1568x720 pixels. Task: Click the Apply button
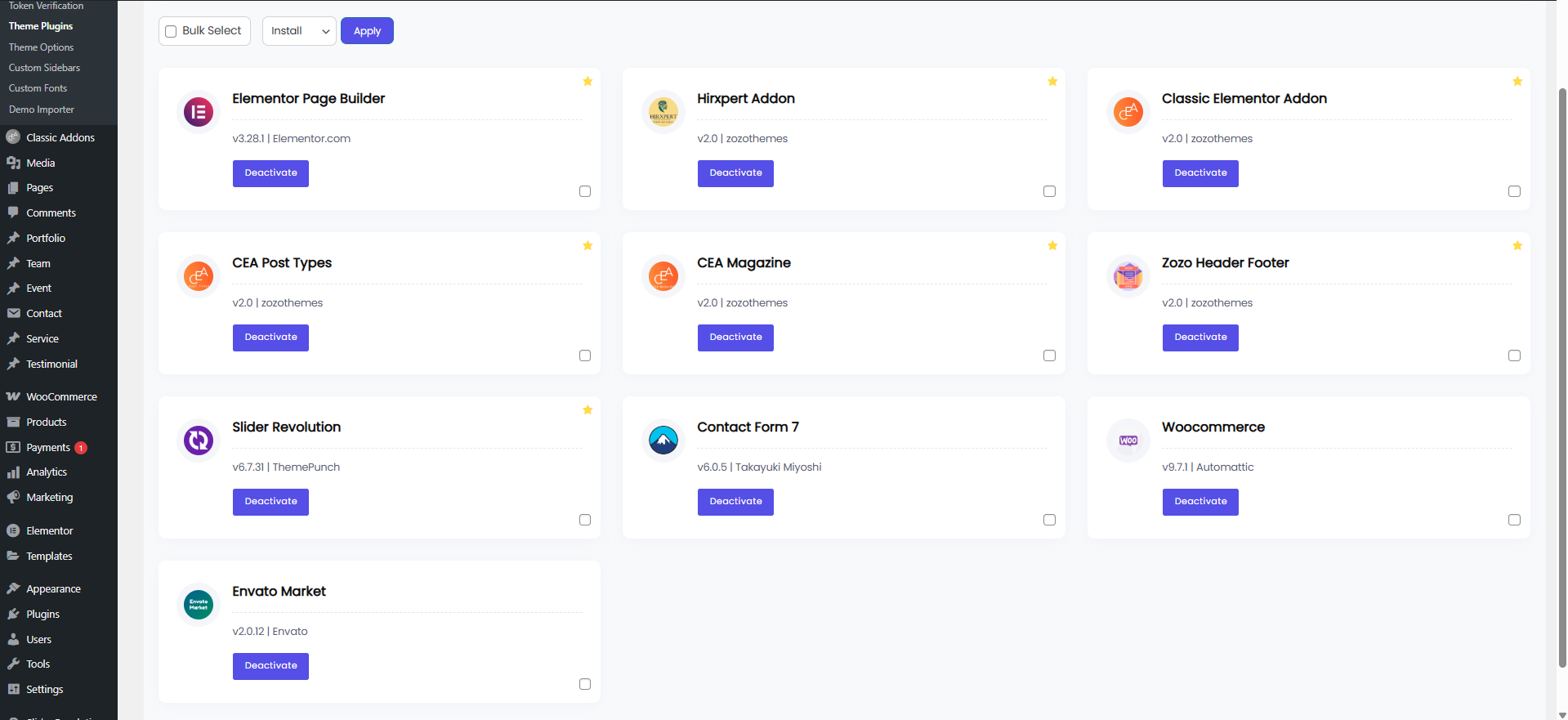[367, 31]
